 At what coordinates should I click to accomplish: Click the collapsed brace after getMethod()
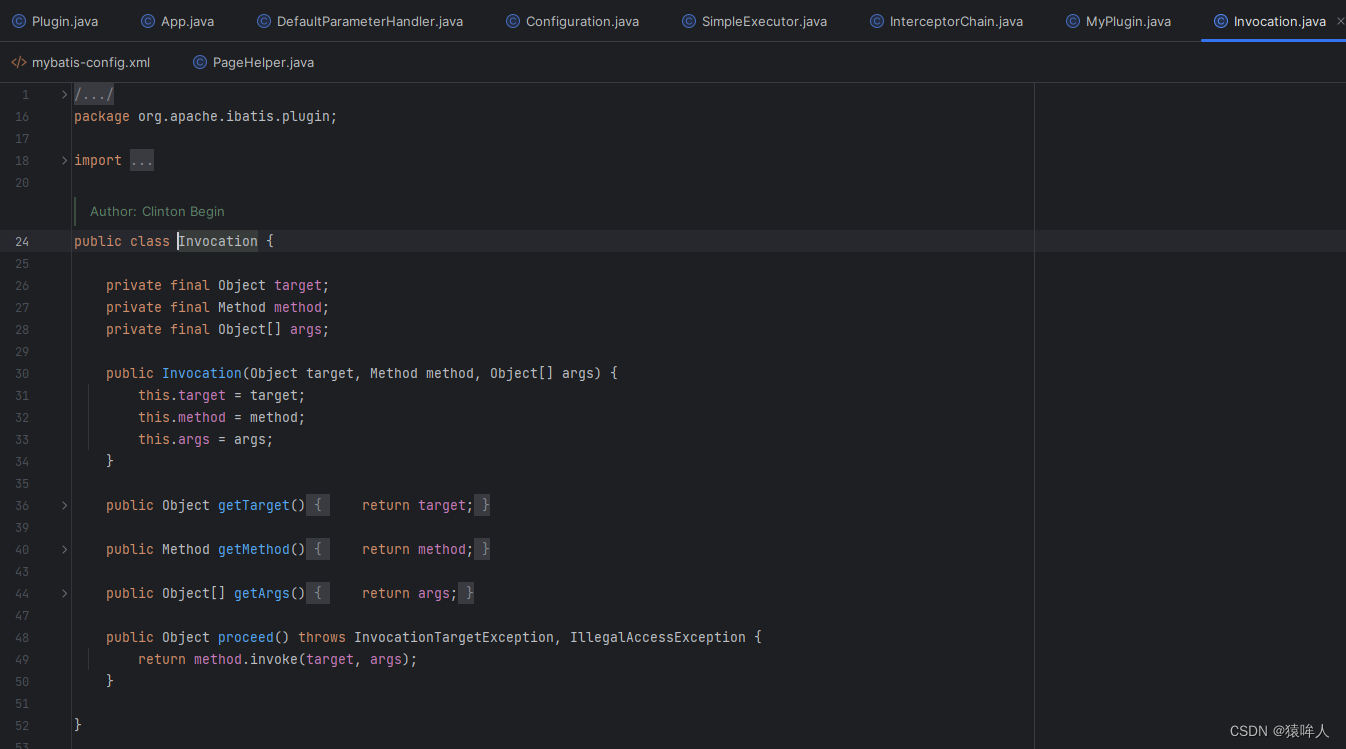pyautogui.click(x=317, y=549)
